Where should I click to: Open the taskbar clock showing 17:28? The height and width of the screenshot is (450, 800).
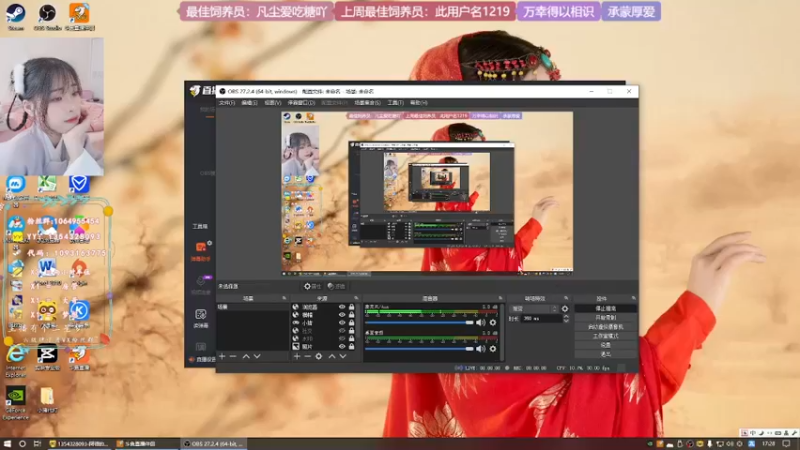[768, 444]
